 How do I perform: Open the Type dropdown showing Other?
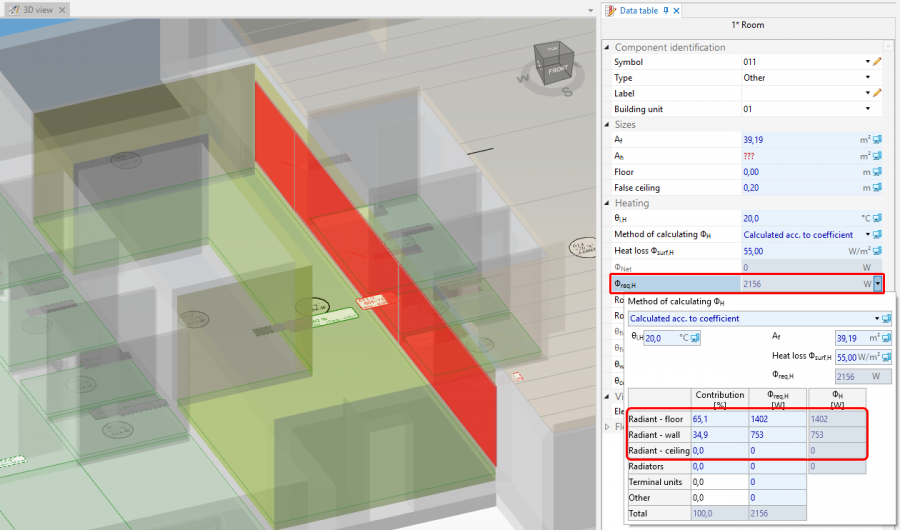click(867, 78)
